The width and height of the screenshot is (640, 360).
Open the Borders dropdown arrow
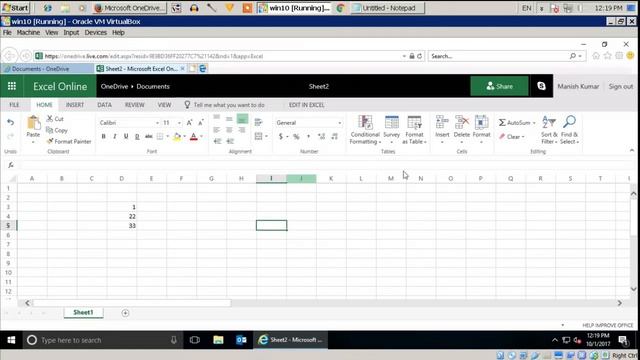click(167, 136)
